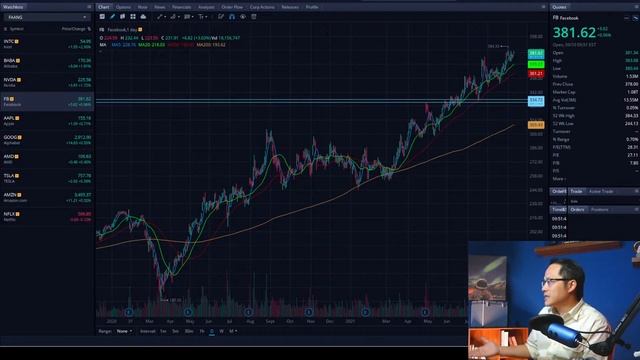Switch to the Active Trade tab

pos(601,191)
